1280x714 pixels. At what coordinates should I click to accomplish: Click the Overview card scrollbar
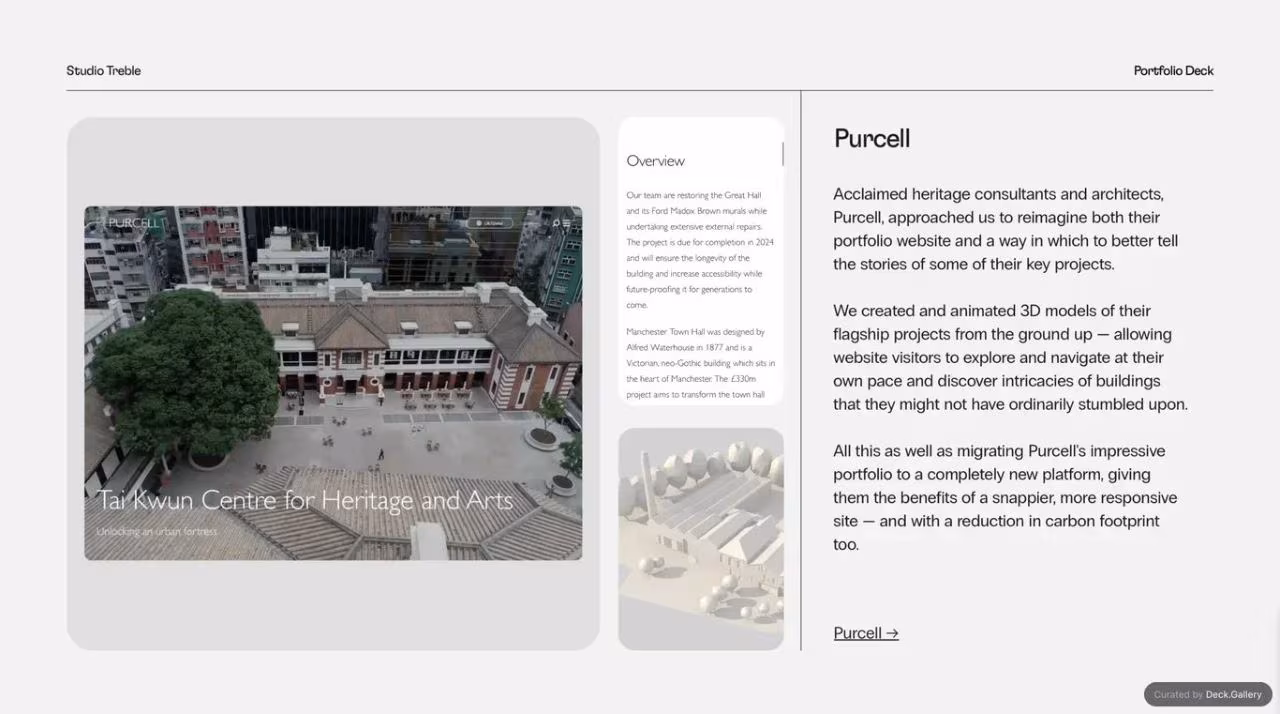pos(782,154)
